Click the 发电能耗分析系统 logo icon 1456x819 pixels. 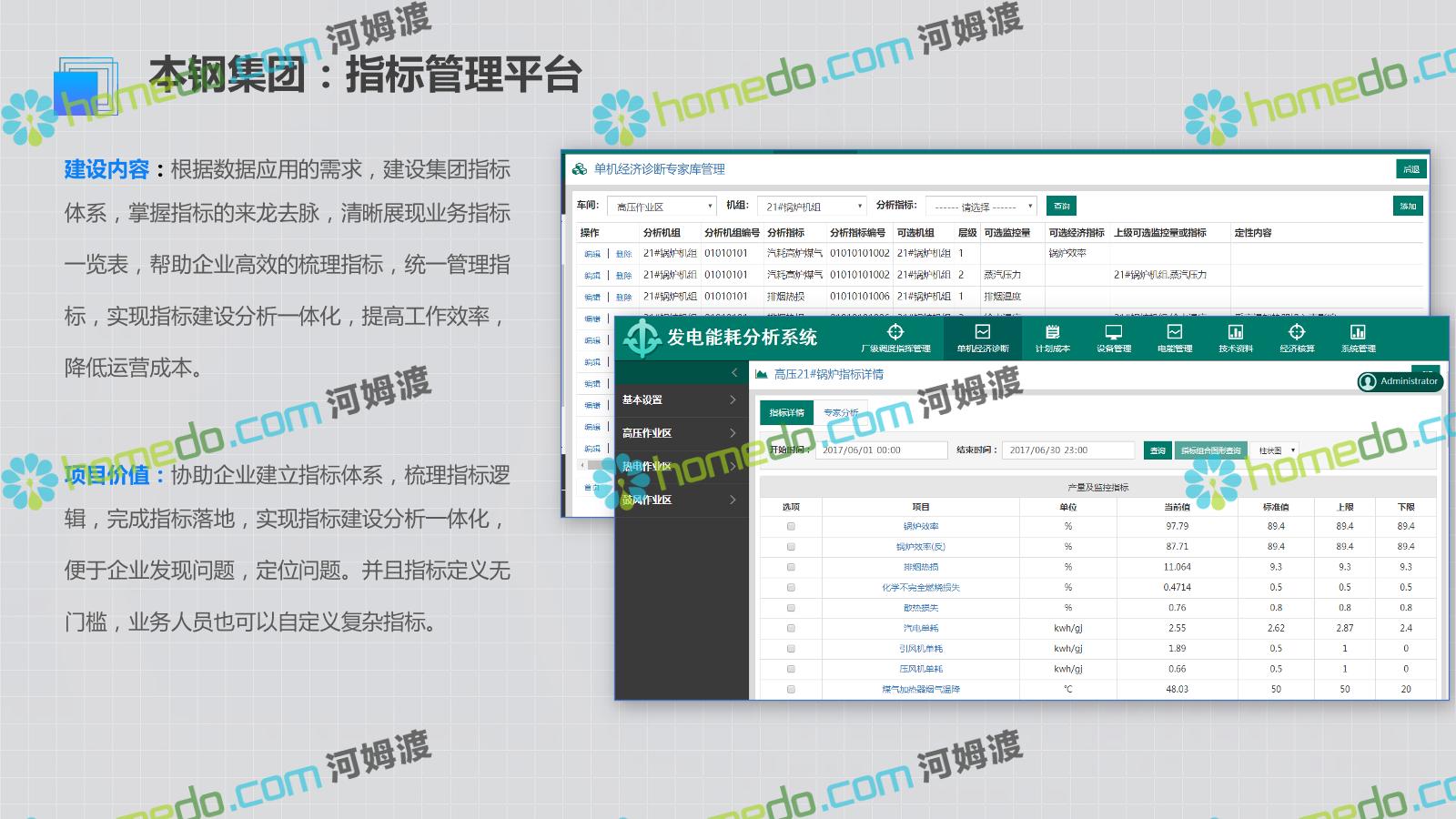pyautogui.click(x=642, y=338)
